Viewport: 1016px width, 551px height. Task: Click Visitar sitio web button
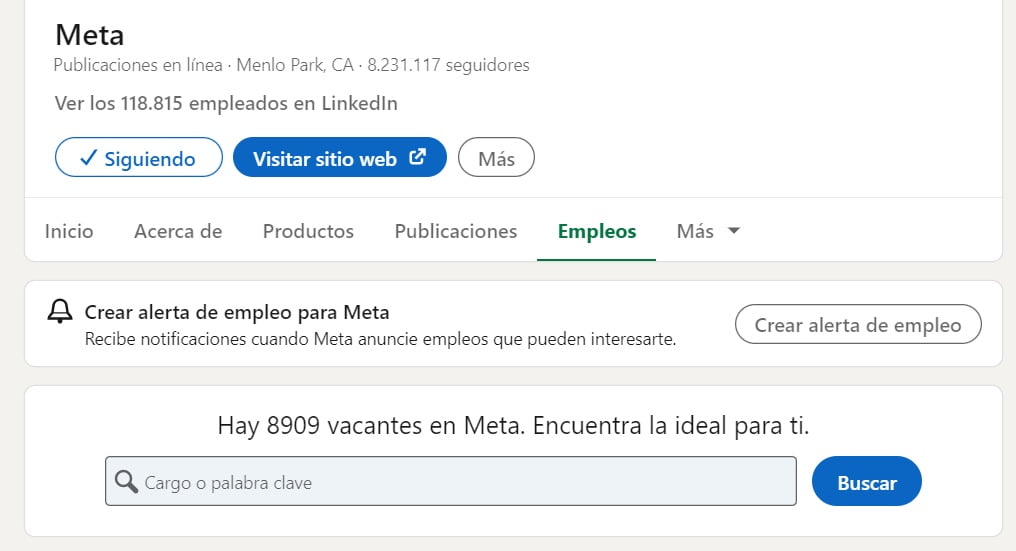tap(340, 157)
